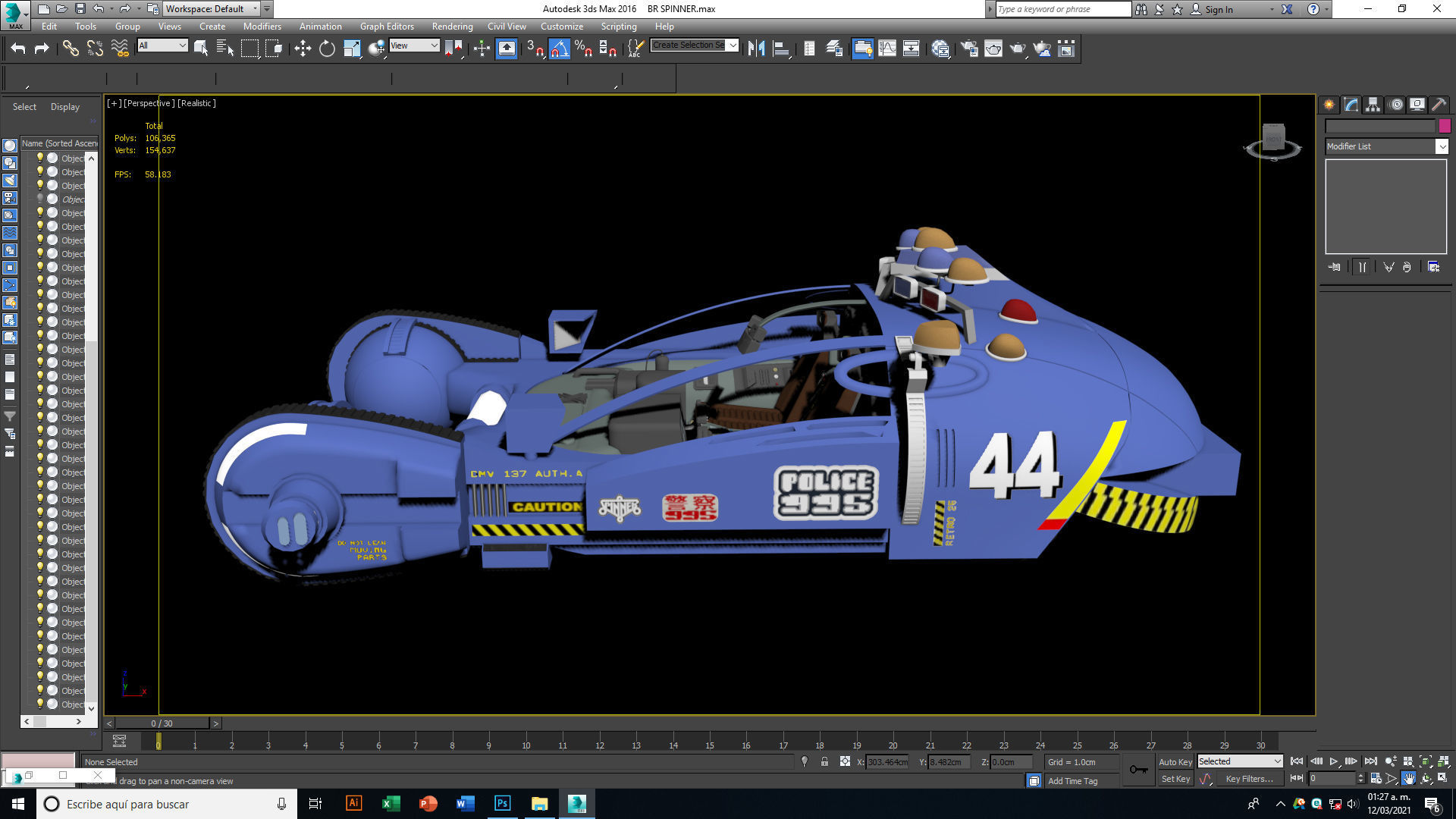Switch to the Modify command panel tab
The width and height of the screenshot is (1456, 819).
click(1351, 105)
